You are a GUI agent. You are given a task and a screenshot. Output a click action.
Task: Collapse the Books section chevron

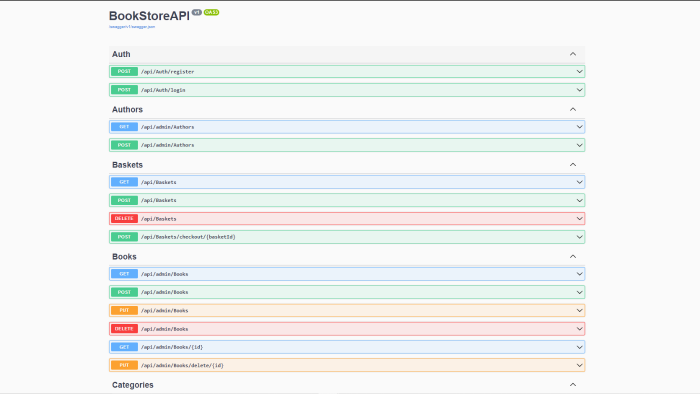coord(573,257)
